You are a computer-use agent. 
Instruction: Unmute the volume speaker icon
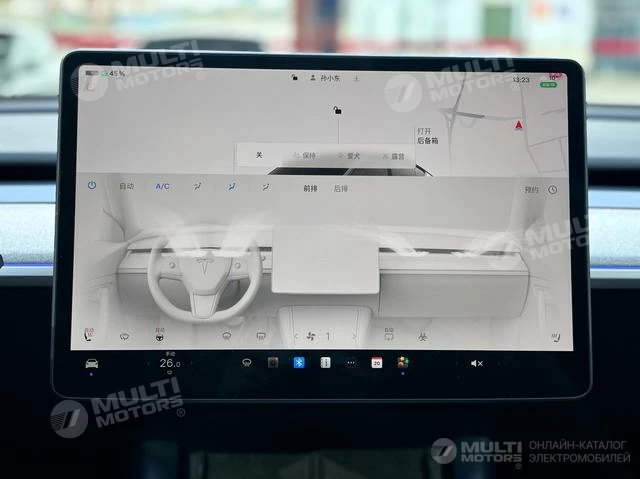pos(476,363)
